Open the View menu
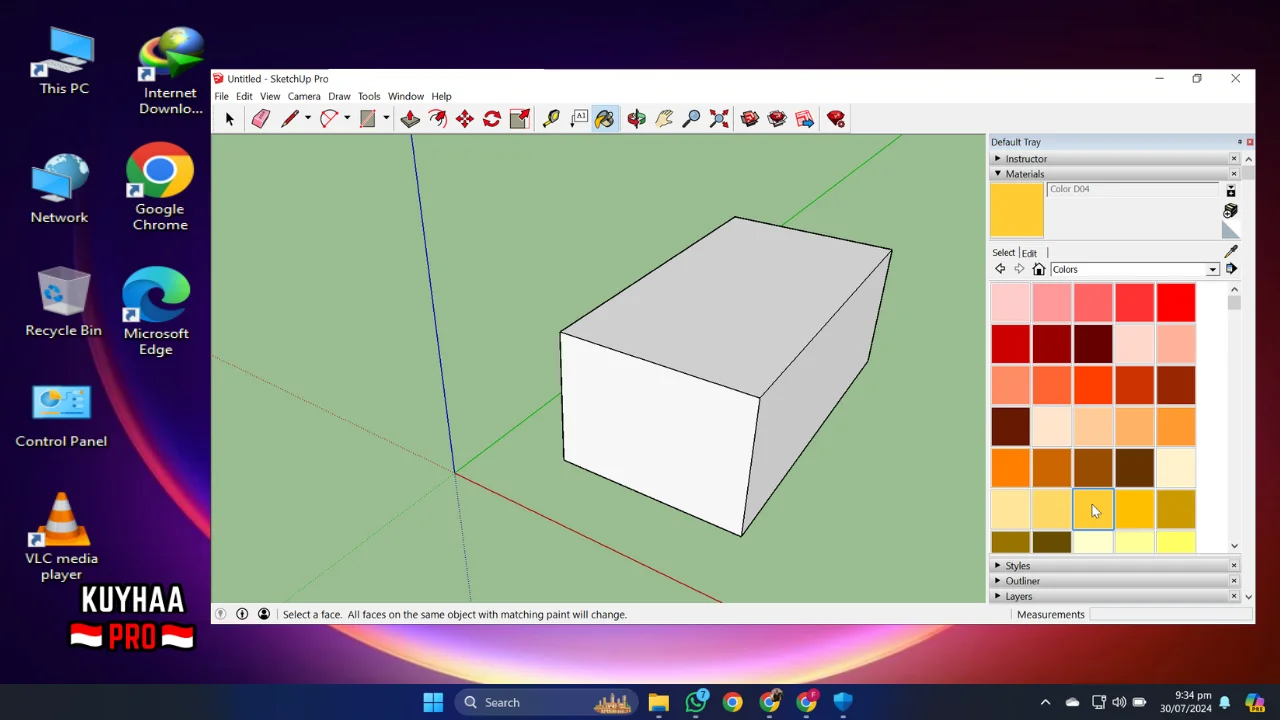 (x=270, y=96)
